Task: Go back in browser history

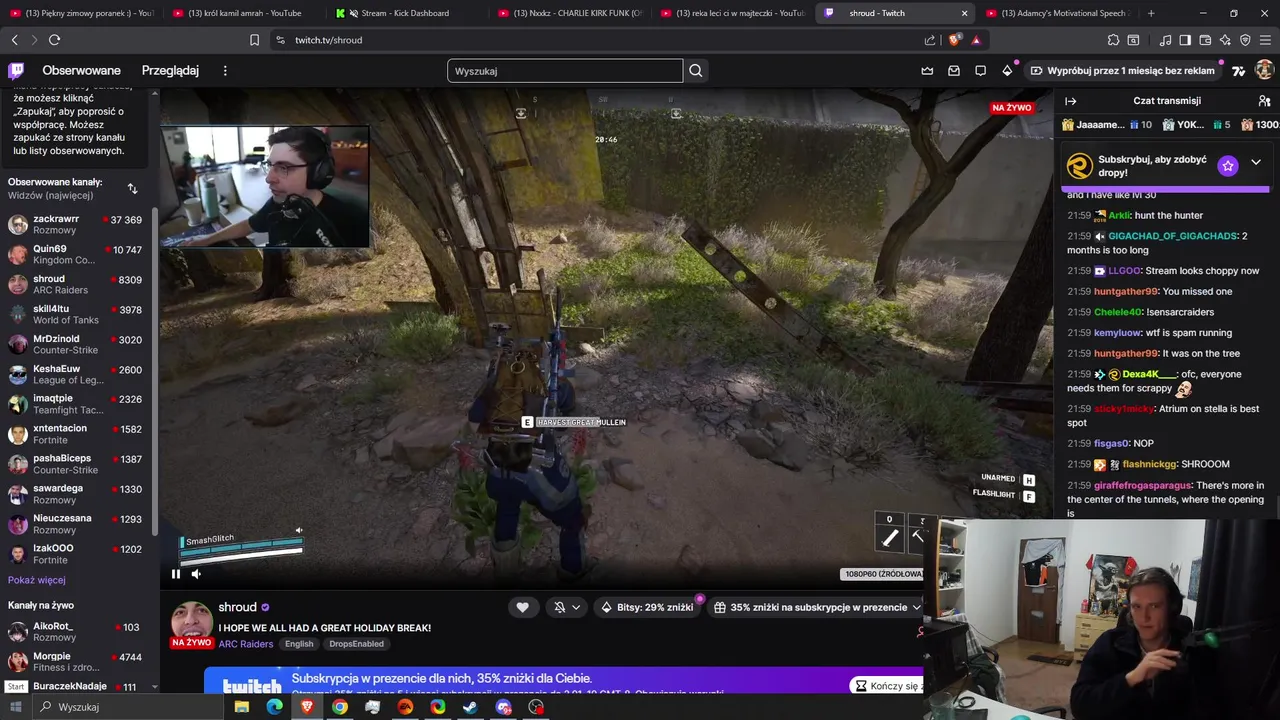Action: [14, 40]
